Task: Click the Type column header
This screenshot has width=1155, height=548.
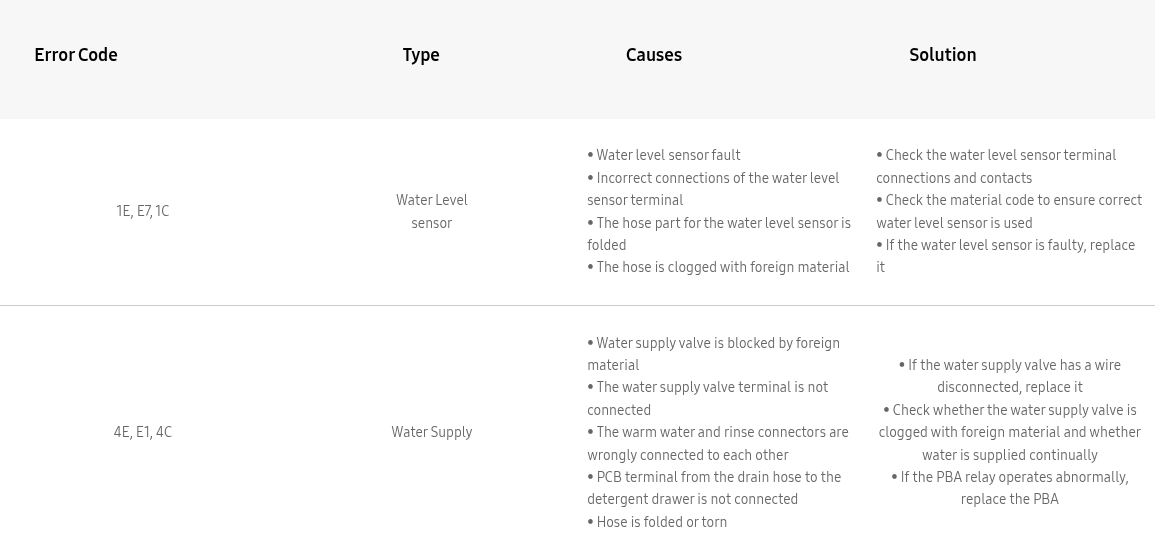Action: (421, 55)
